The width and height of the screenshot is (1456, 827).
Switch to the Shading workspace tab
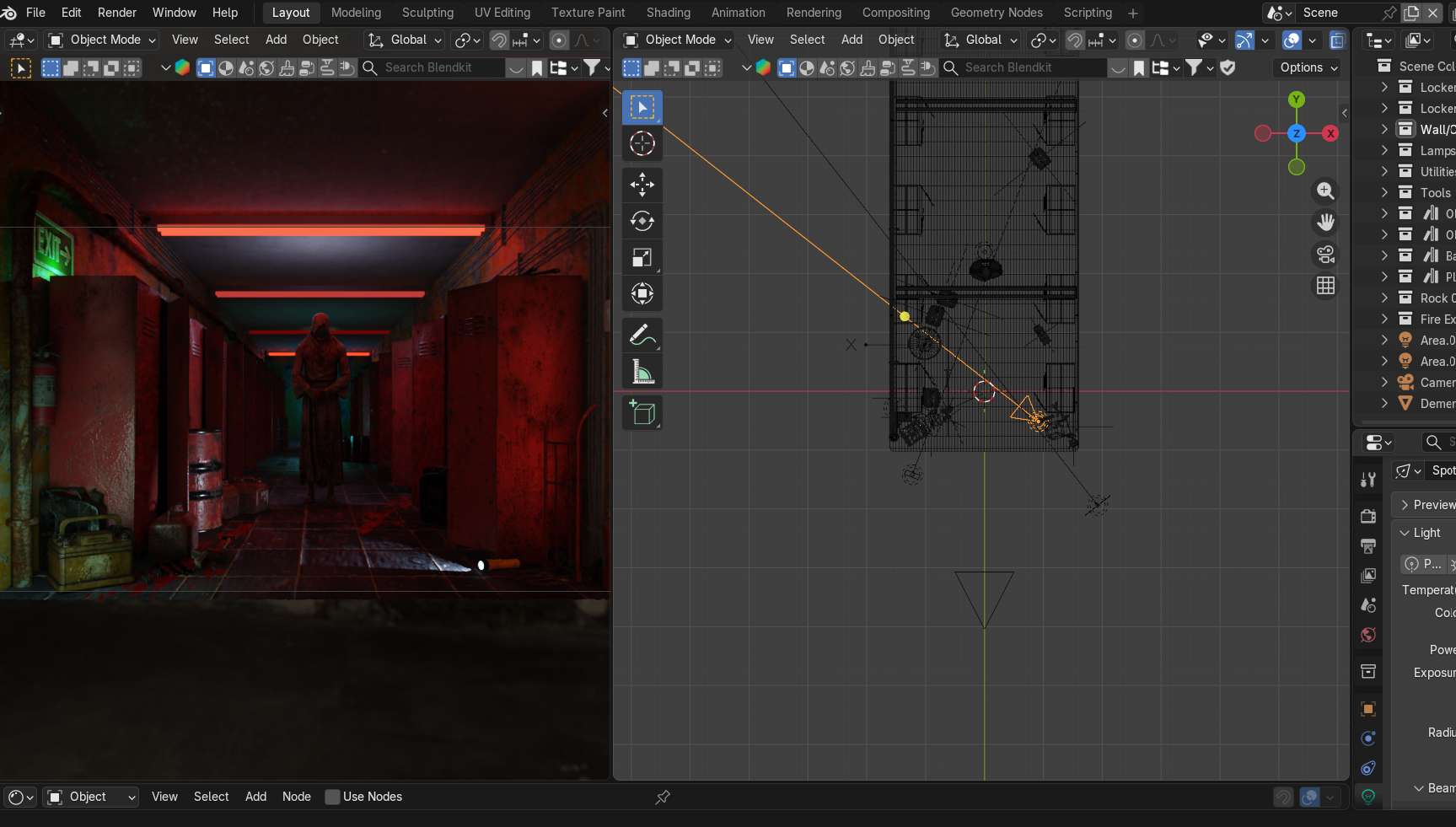(x=669, y=13)
